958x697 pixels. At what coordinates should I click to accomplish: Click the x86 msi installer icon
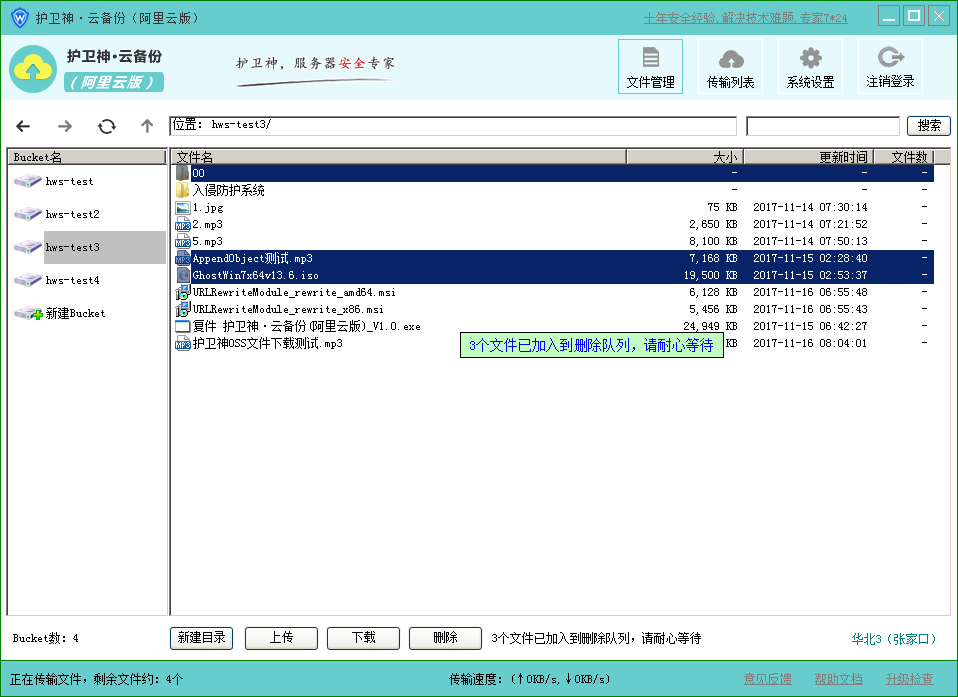tap(182, 310)
